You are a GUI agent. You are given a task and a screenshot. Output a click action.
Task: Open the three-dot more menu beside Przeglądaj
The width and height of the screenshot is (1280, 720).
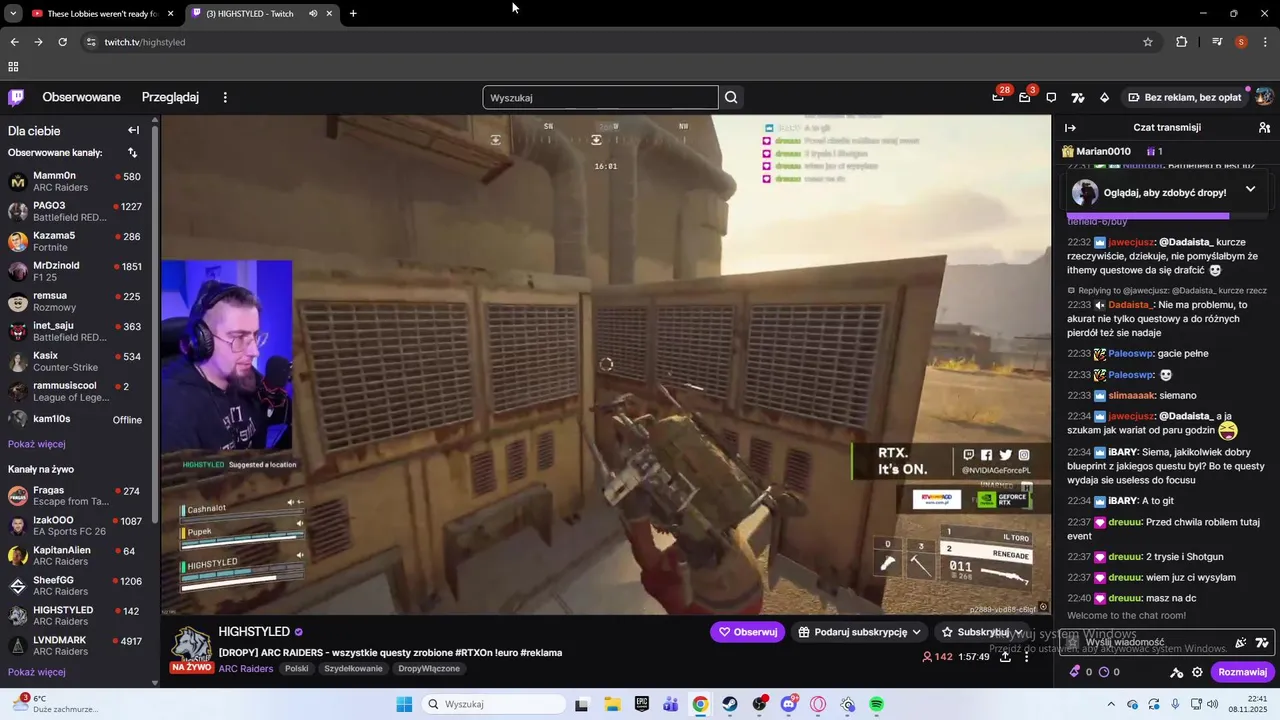[x=225, y=97]
